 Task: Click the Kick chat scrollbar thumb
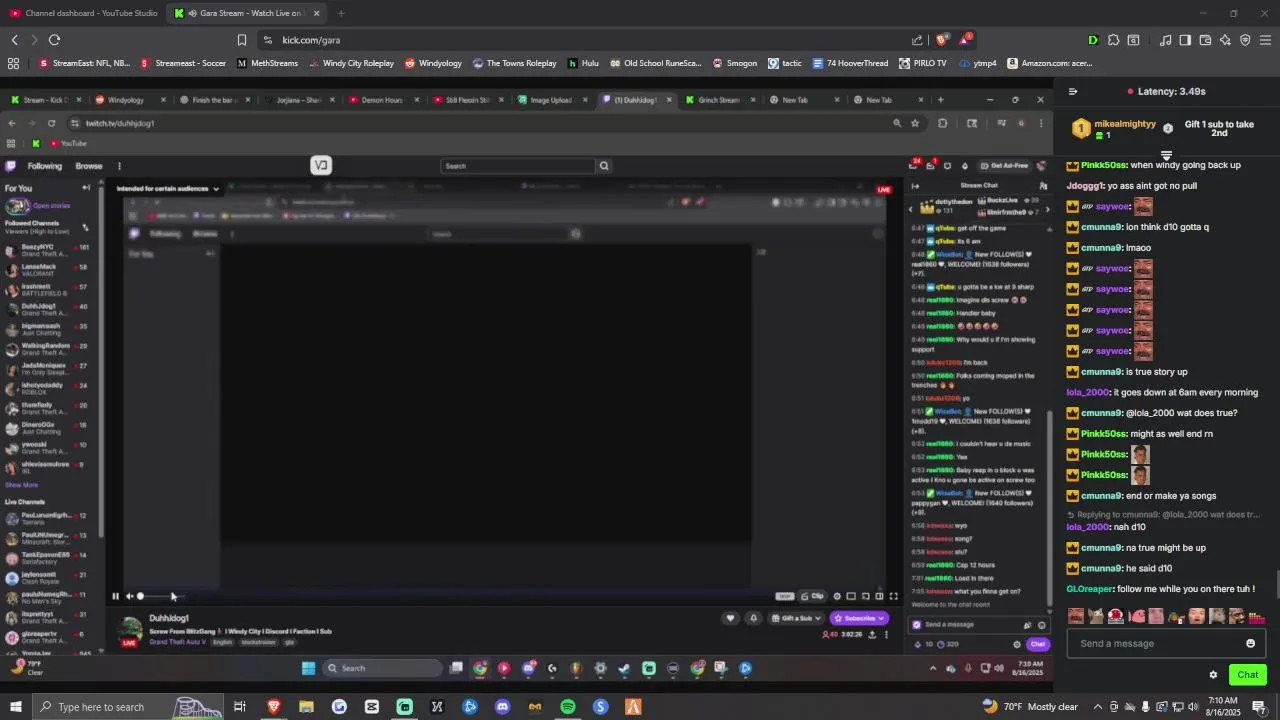[x=1277, y=585]
